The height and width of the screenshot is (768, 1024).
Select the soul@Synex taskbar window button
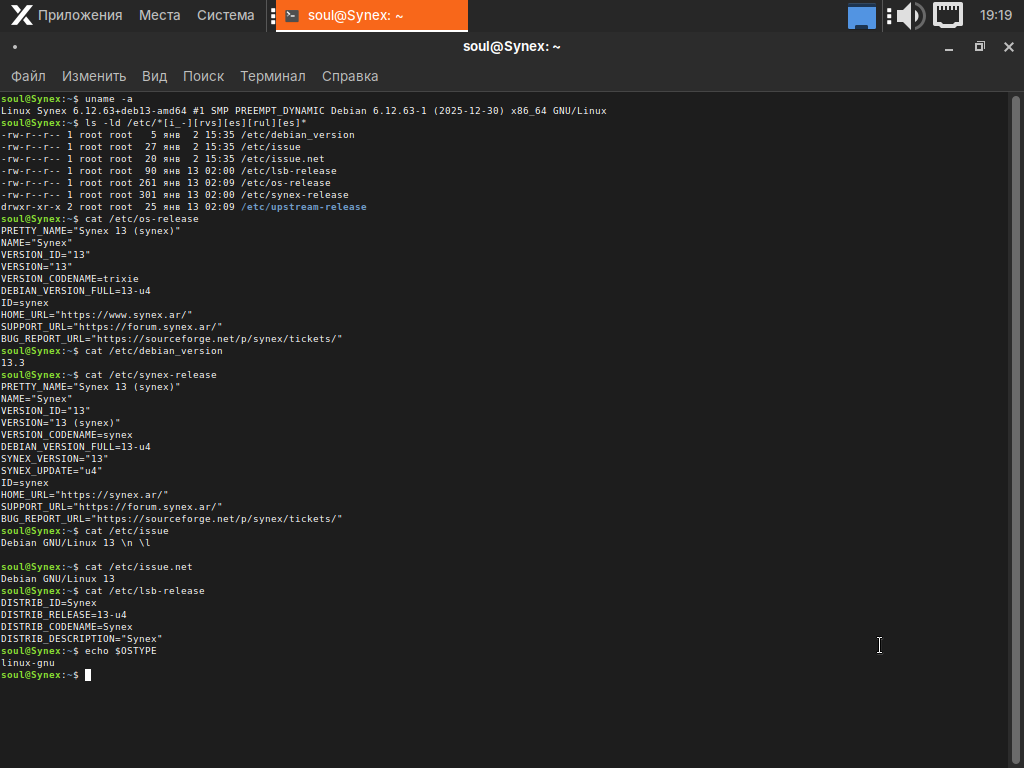coord(371,15)
